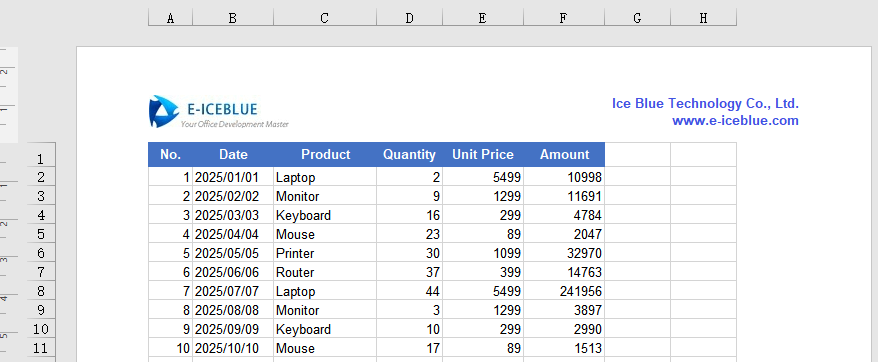Select the quantity cell 16

[x=409, y=215]
